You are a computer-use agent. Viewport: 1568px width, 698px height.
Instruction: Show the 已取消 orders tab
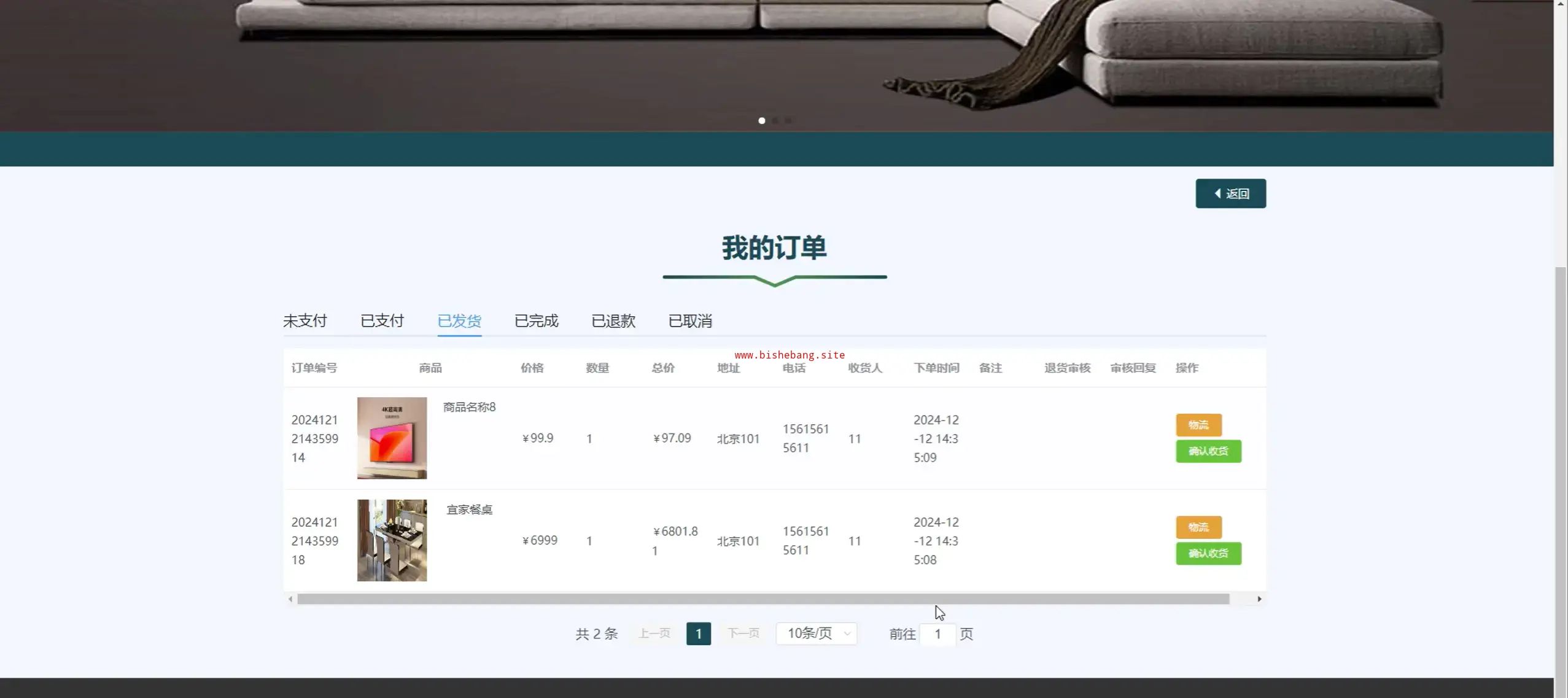coord(689,320)
